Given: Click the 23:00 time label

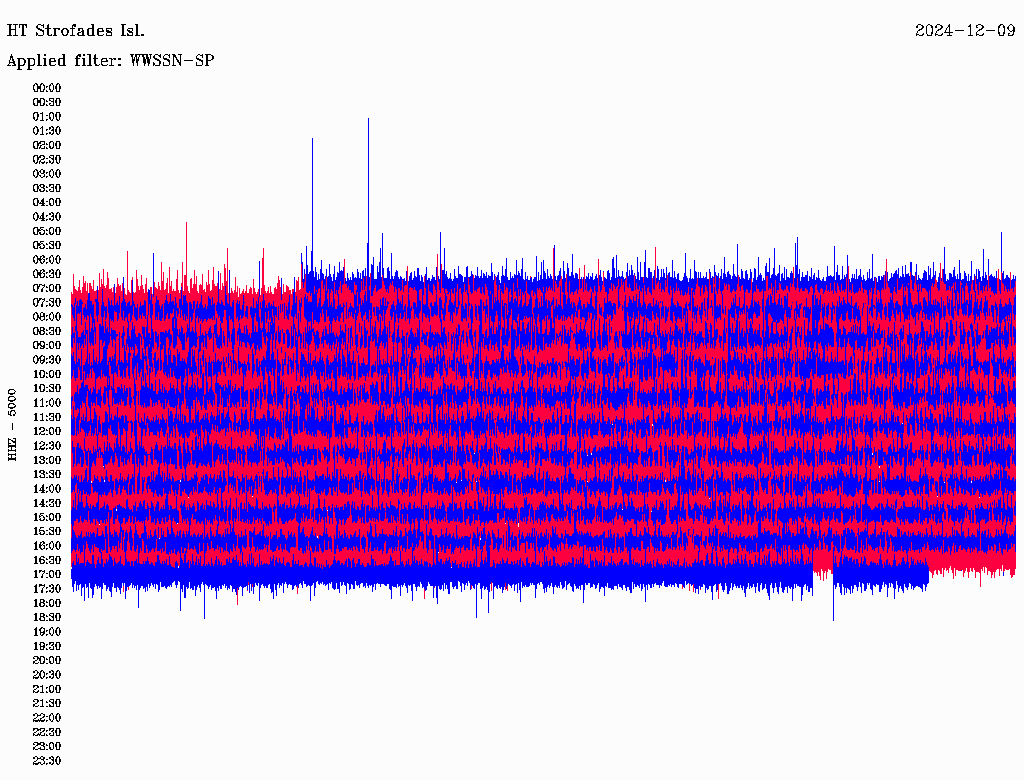Looking at the screenshot, I should (x=47, y=746).
